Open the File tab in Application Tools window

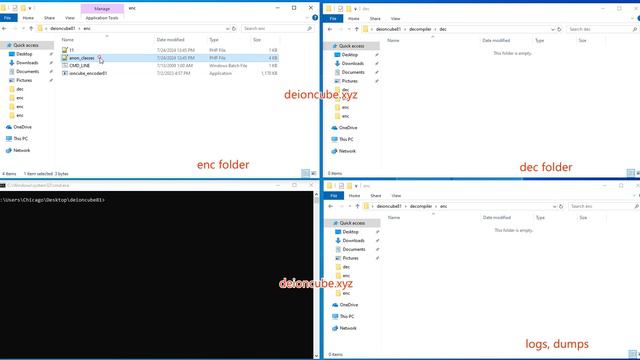click(8, 18)
